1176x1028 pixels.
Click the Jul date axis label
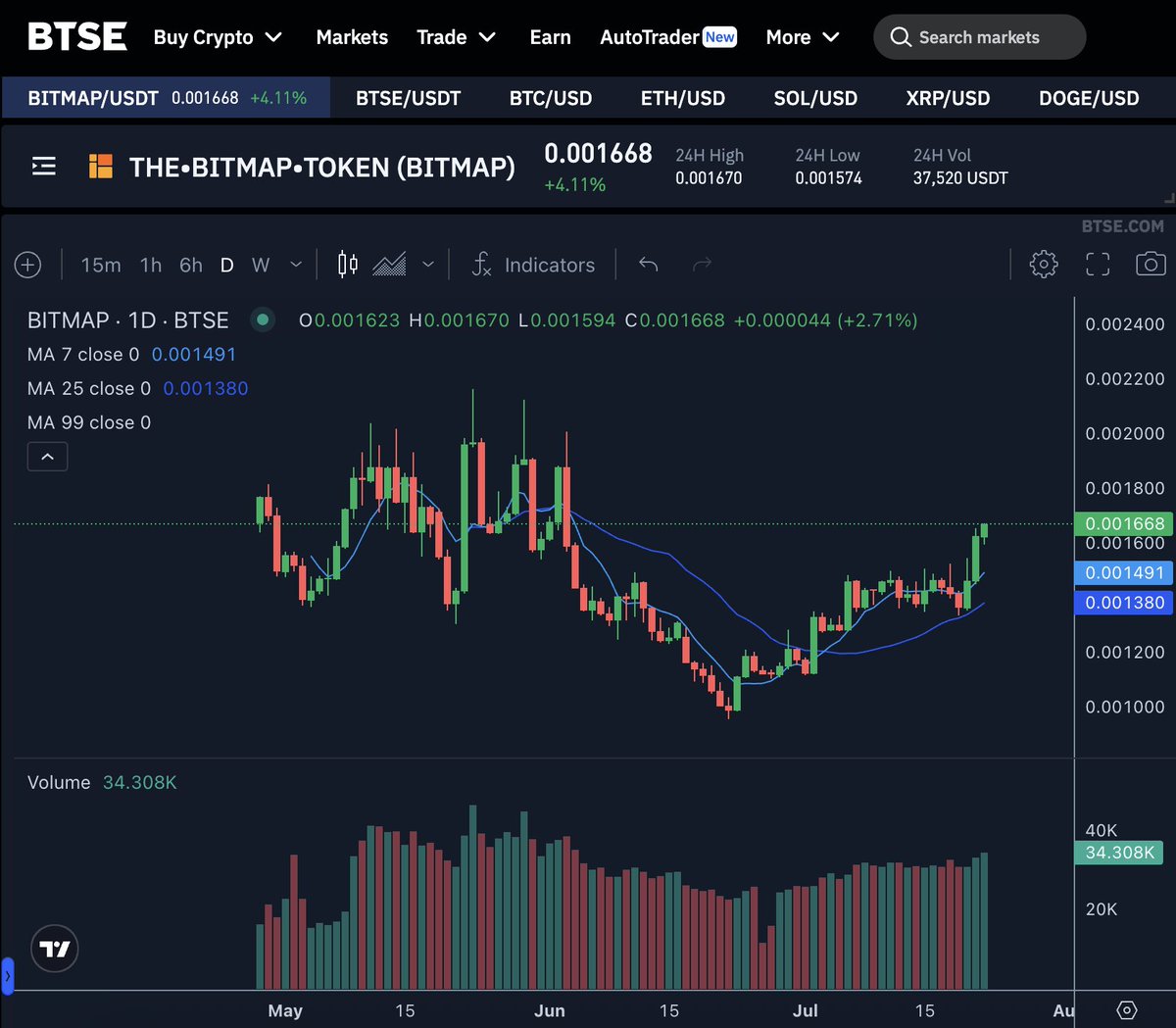tap(805, 1010)
